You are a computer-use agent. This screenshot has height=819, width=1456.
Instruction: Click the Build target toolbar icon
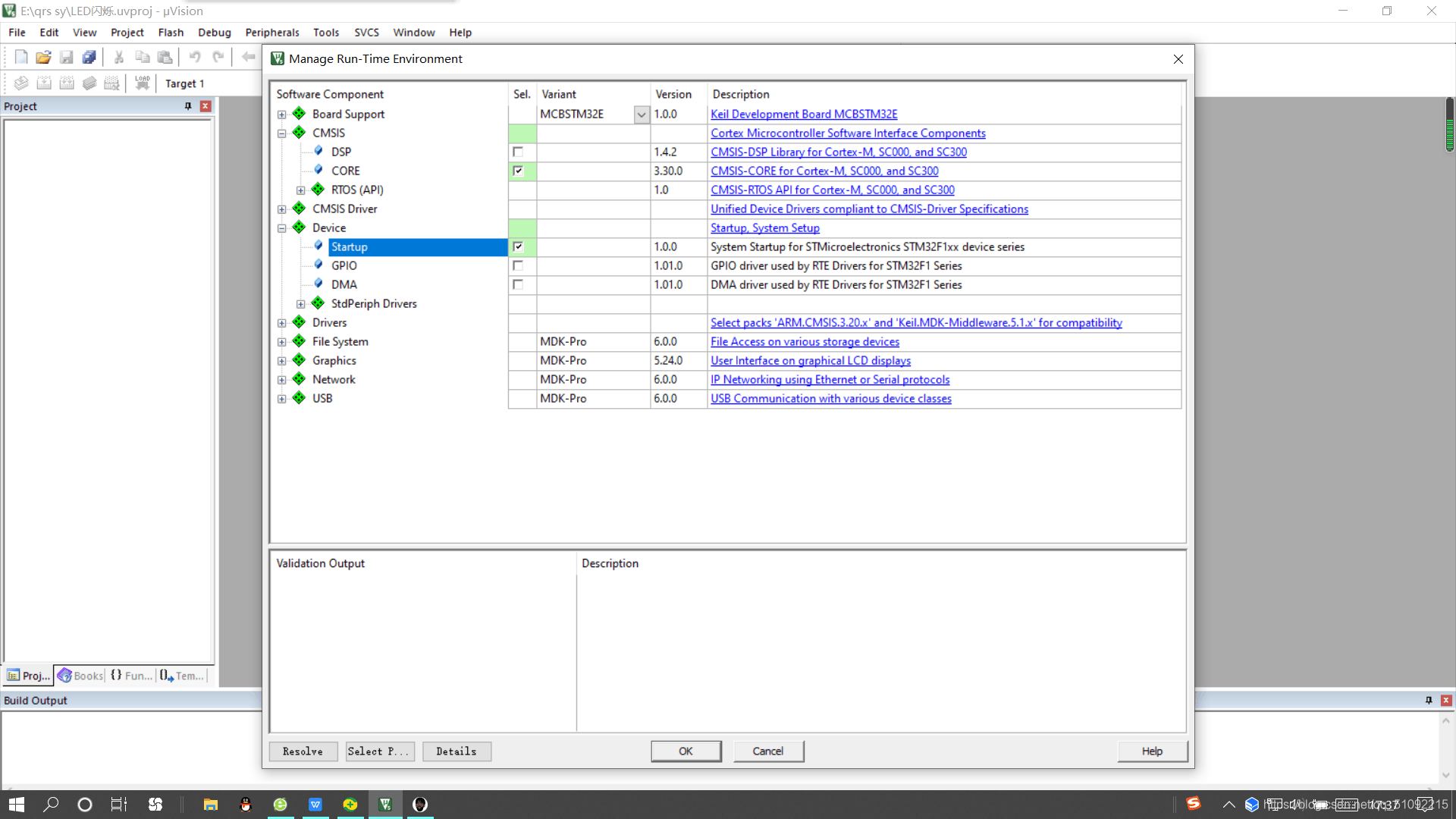point(44,83)
